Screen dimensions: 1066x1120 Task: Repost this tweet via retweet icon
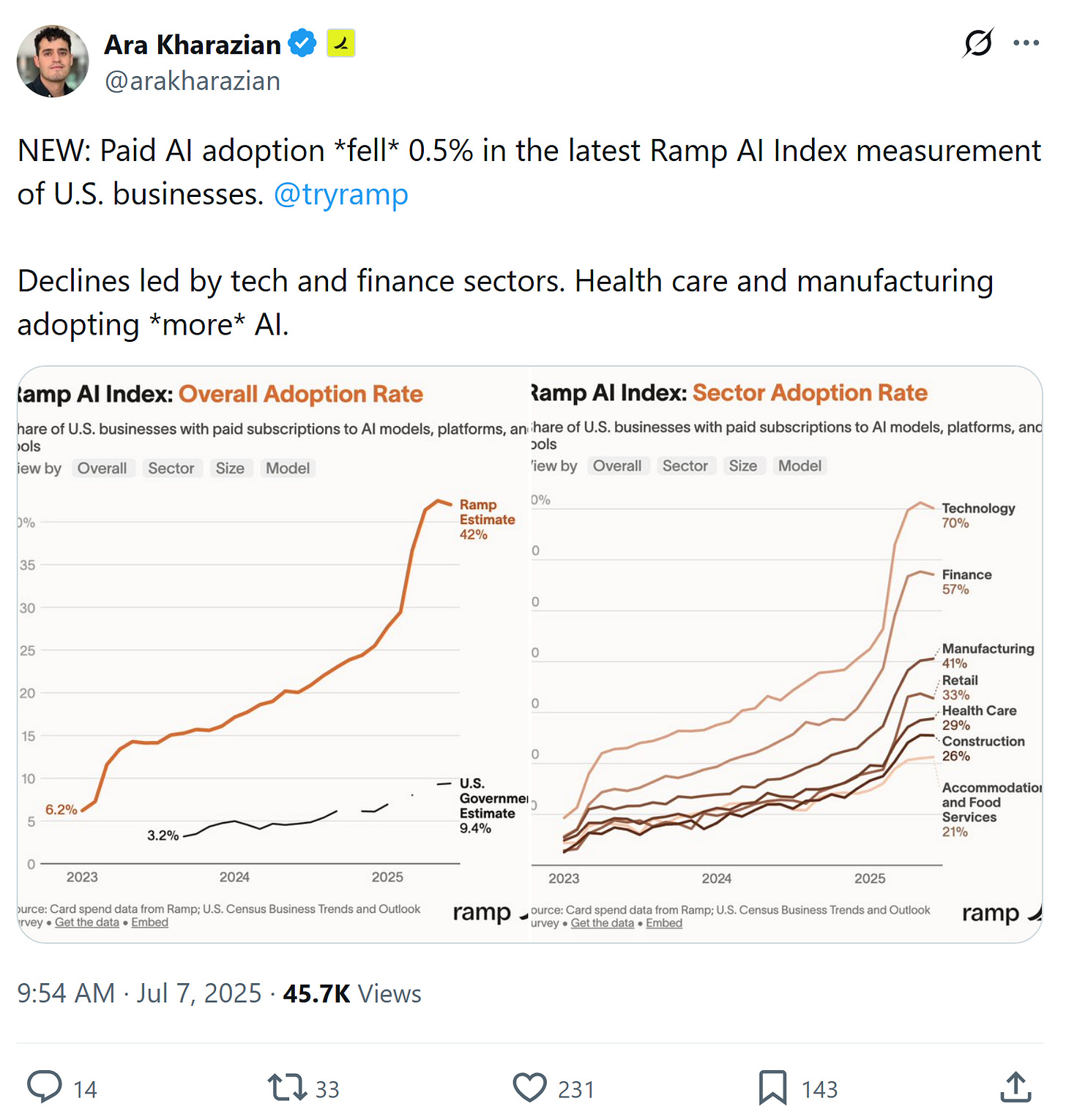(x=287, y=1087)
